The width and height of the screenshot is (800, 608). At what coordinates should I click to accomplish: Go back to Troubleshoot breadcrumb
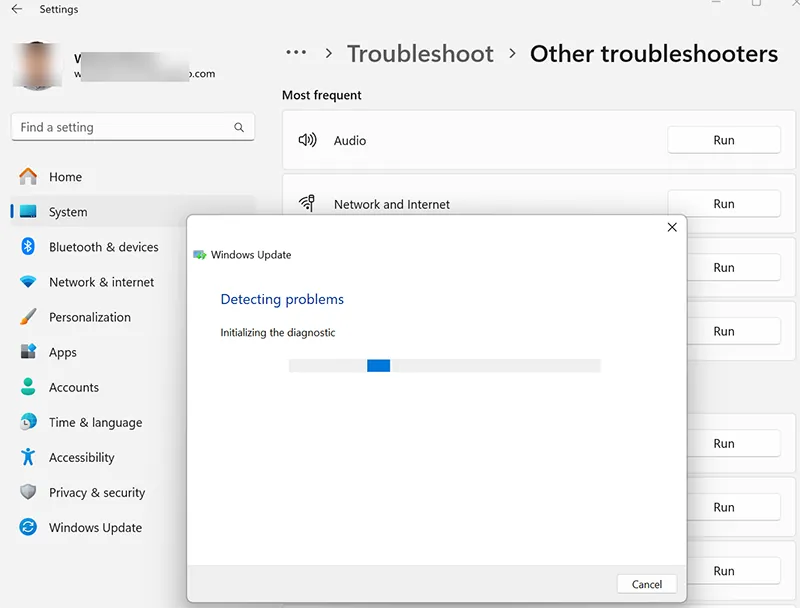click(x=420, y=54)
